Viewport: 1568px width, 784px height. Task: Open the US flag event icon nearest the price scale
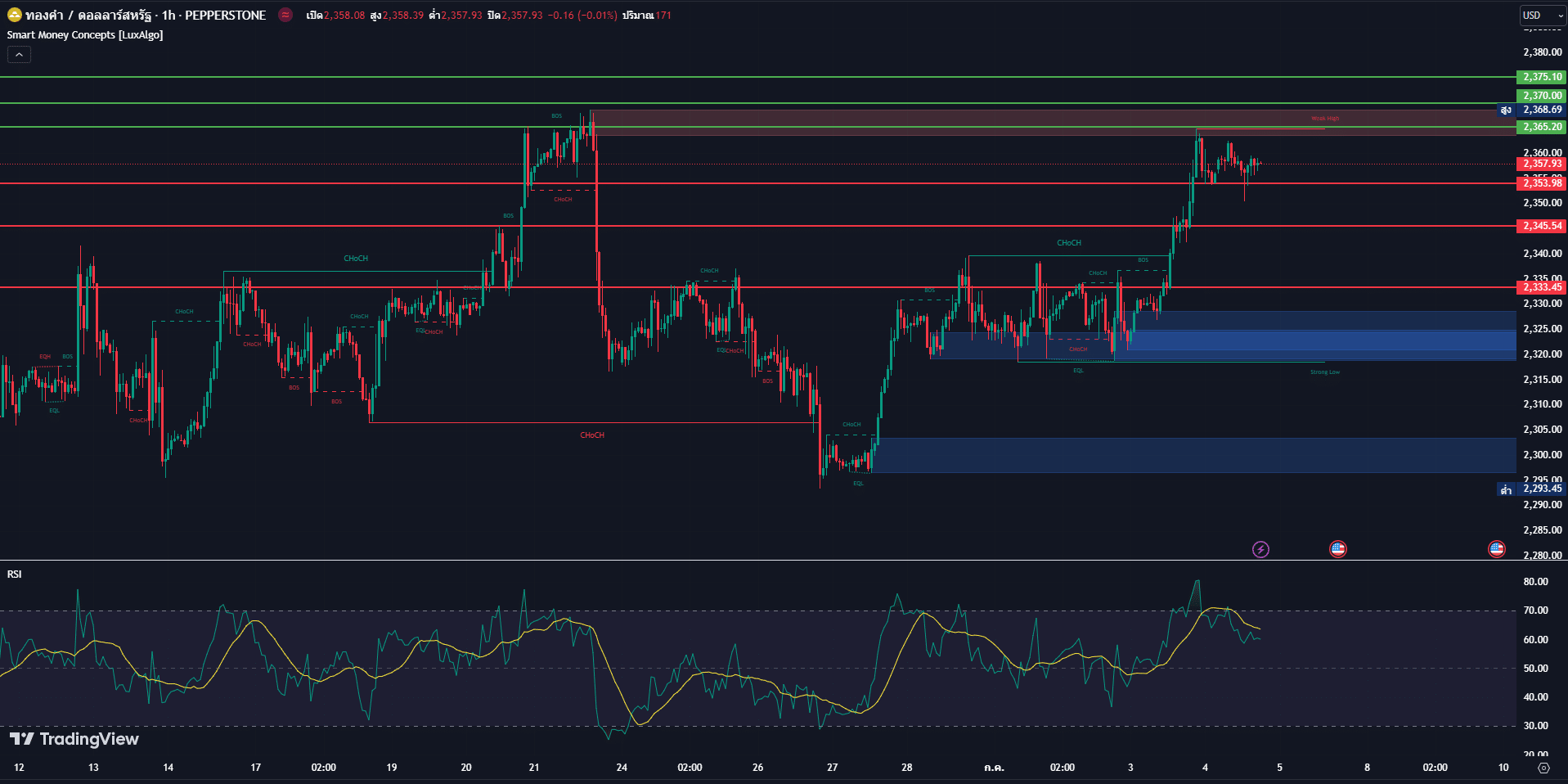click(1497, 549)
